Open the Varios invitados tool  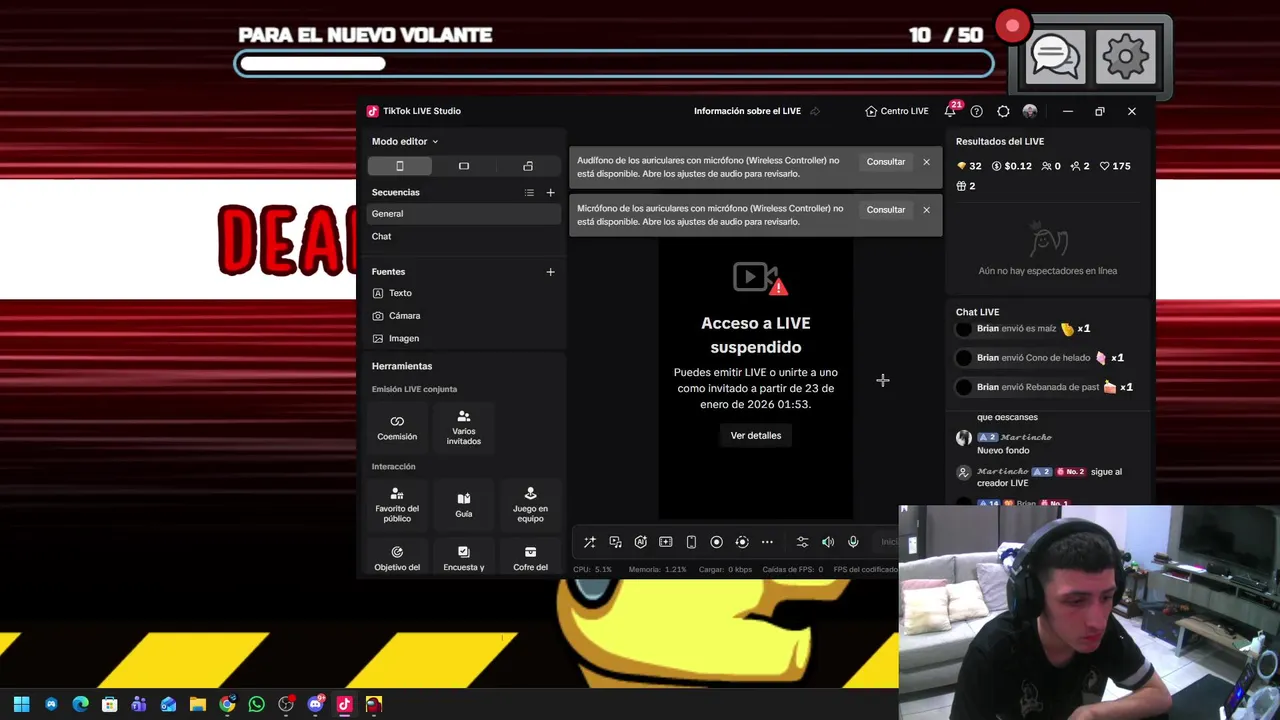(464, 428)
